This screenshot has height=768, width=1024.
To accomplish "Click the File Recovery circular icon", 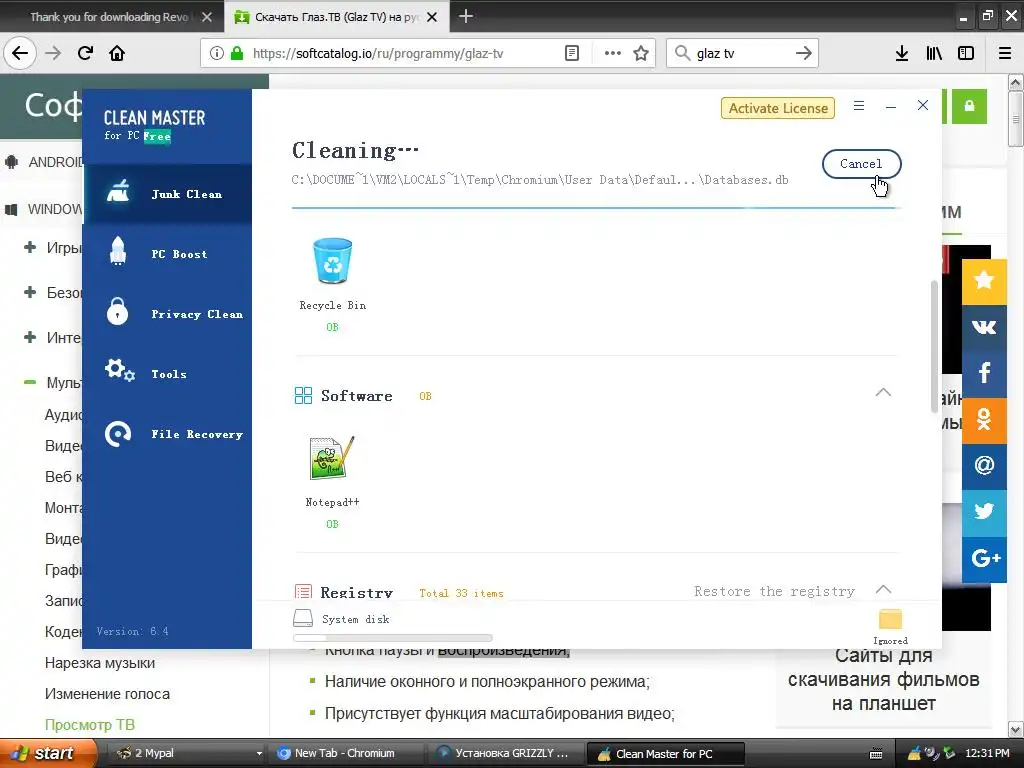I will click(x=118, y=434).
